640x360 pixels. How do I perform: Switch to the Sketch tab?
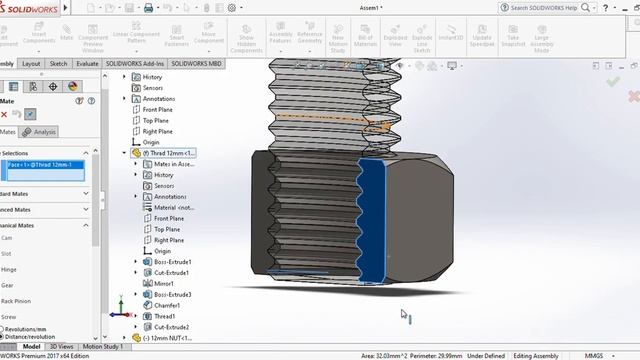point(58,64)
